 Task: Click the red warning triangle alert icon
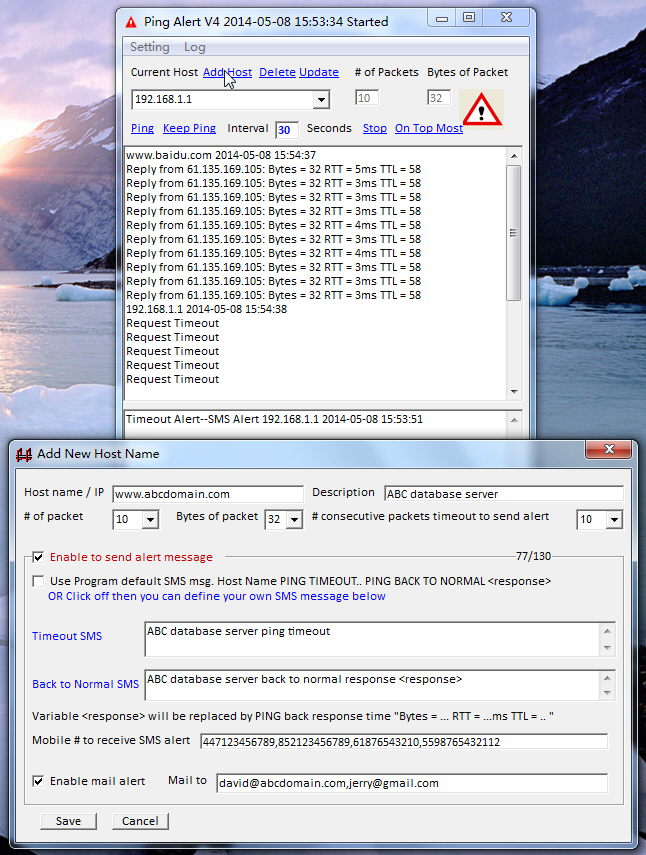[x=482, y=109]
